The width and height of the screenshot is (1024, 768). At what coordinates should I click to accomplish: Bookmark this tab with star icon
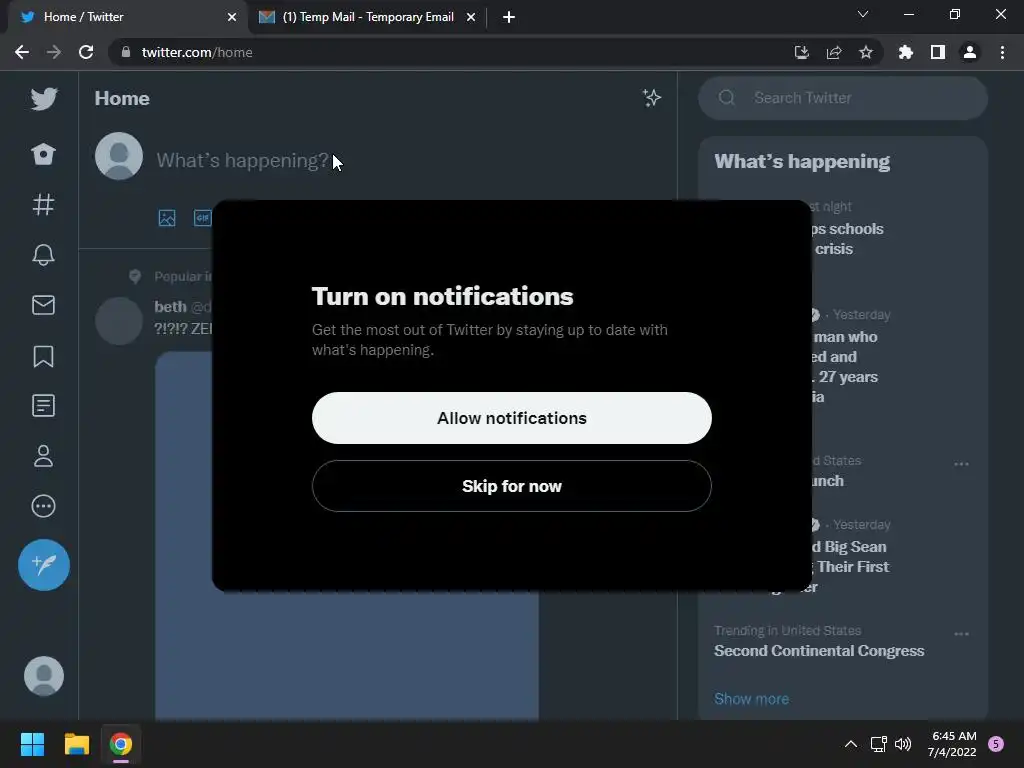[x=866, y=52]
